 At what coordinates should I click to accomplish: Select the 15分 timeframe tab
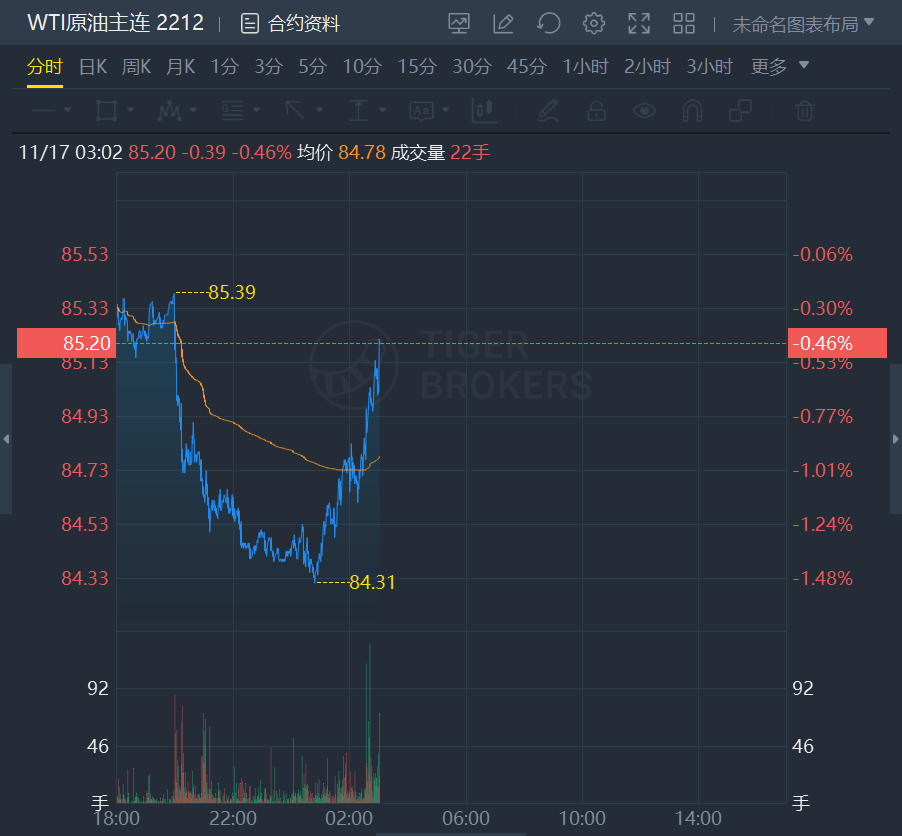tap(417, 67)
